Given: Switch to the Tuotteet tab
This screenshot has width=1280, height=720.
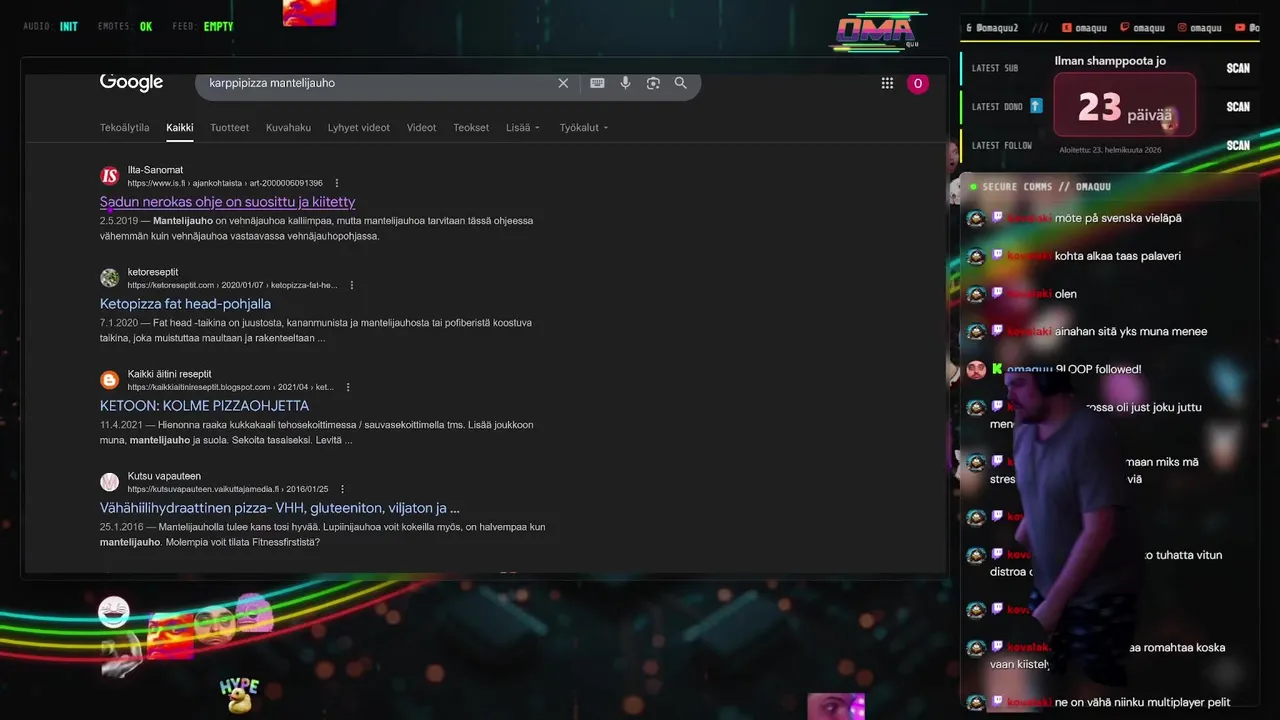Looking at the screenshot, I should tap(230, 128).
